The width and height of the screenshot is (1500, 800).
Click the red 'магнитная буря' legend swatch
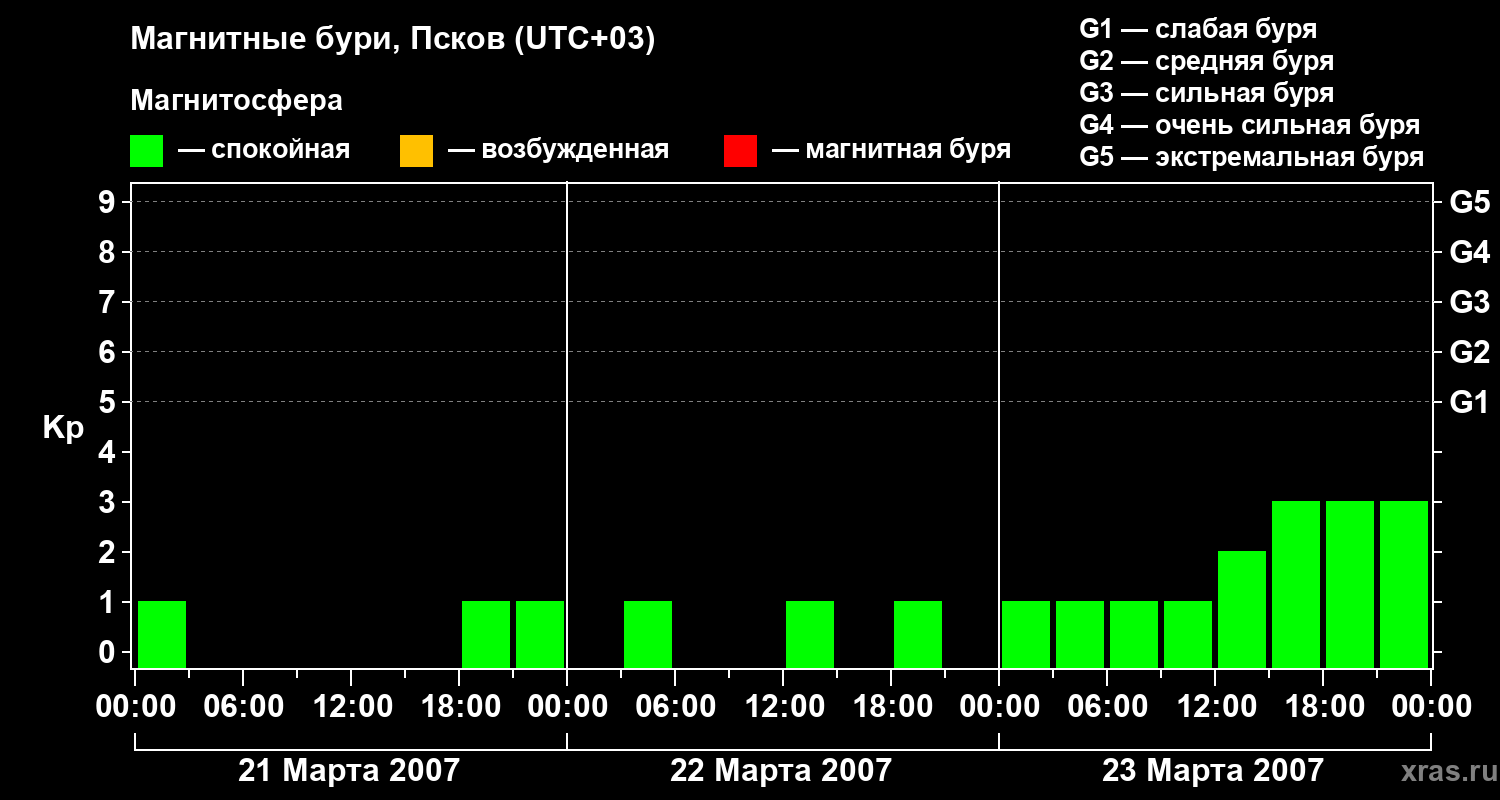(x=740, y=151)
